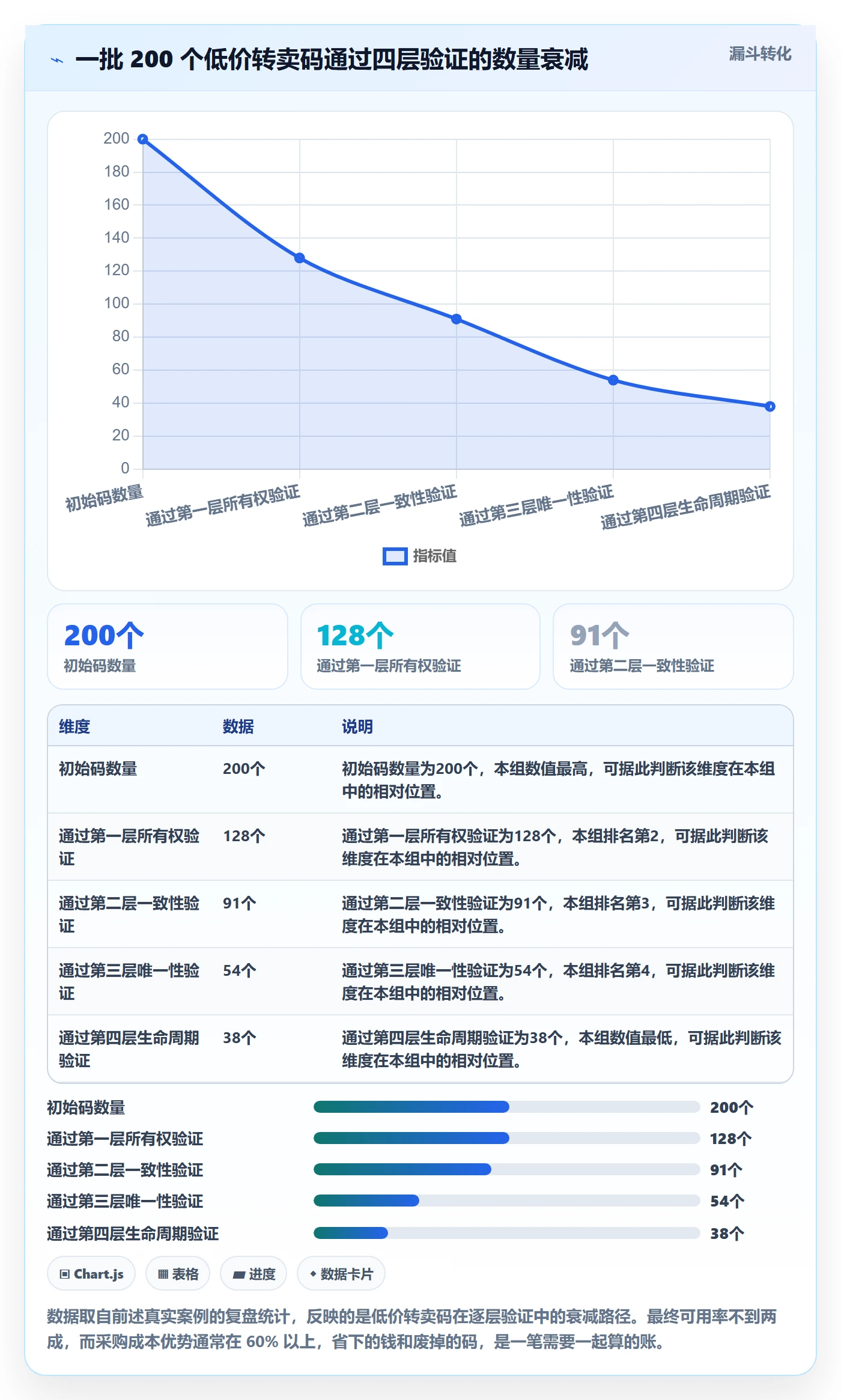Click the 200个 cell in the table
Image resolution: width=841 pixels, height=1400 pixels.
(x=244, y=768)
